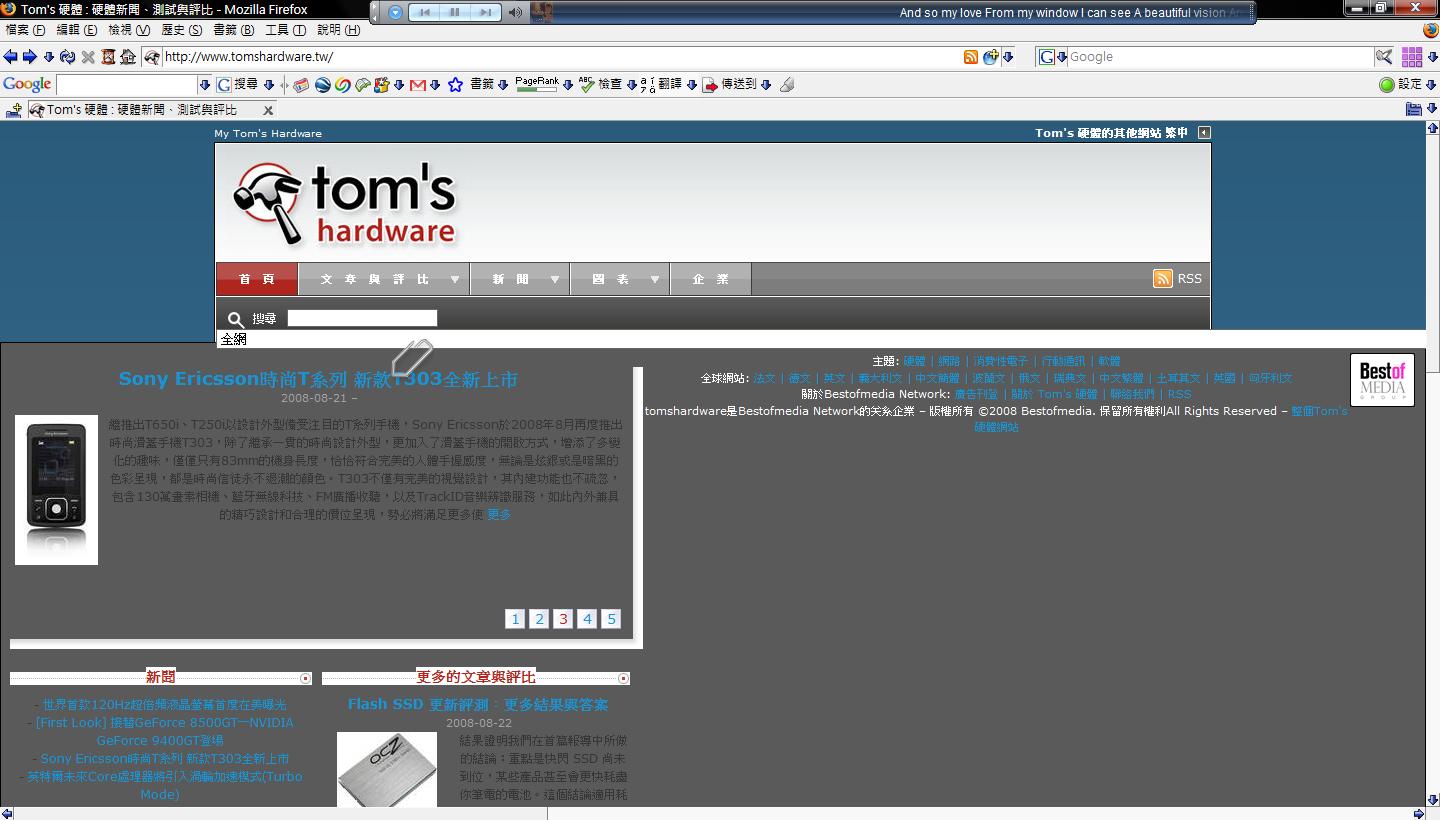The width and height of the screenshot is (1440, 820).
Task: Open Google toolbar search history dropdown
Action: (205, 85)
